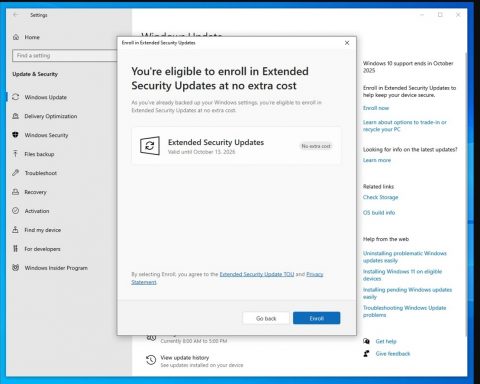
Task: Click the Find a setting search box
Action: click(65, 55)
